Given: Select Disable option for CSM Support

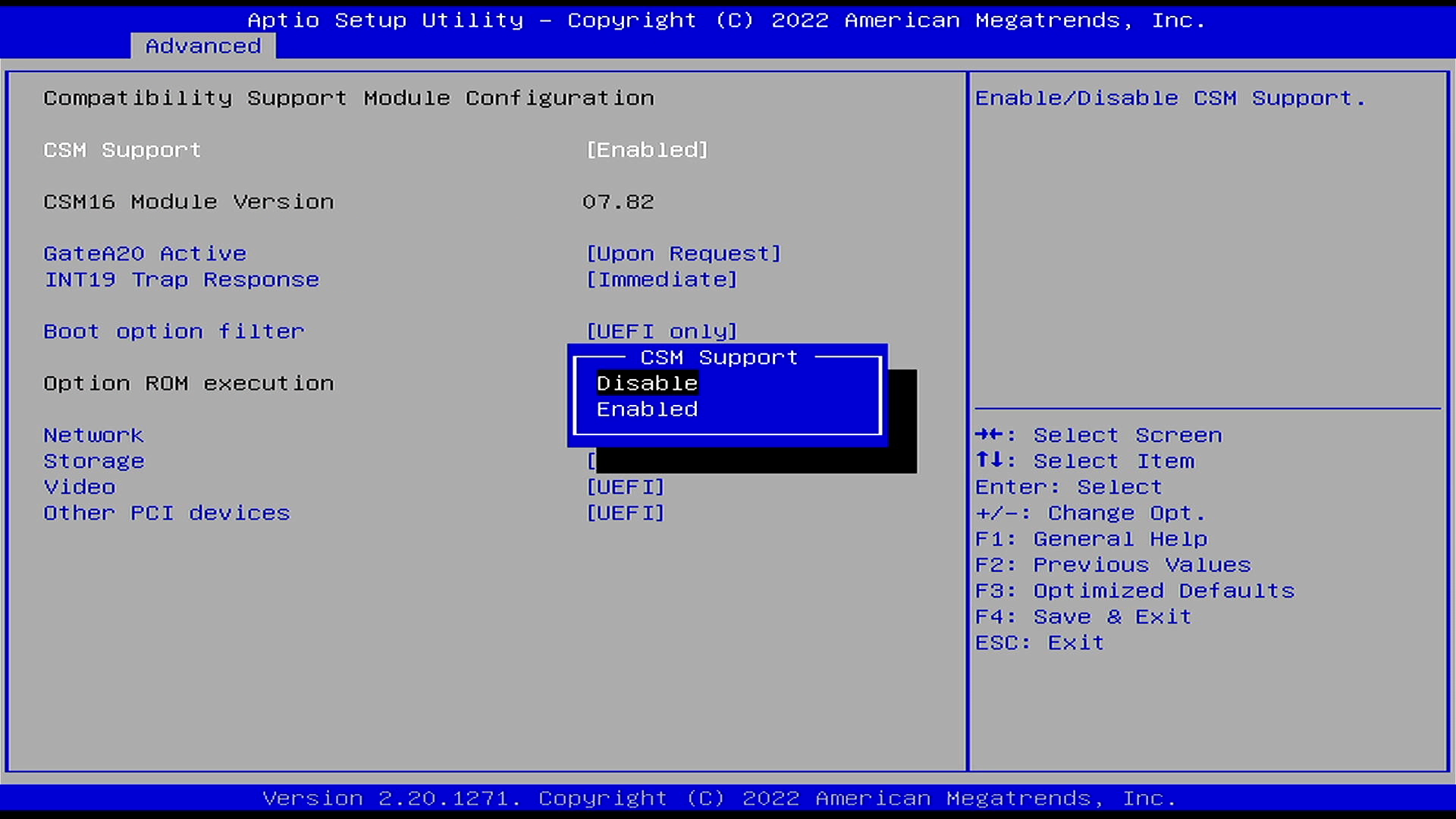Looking at the screenshot, I should pos(647,383).
